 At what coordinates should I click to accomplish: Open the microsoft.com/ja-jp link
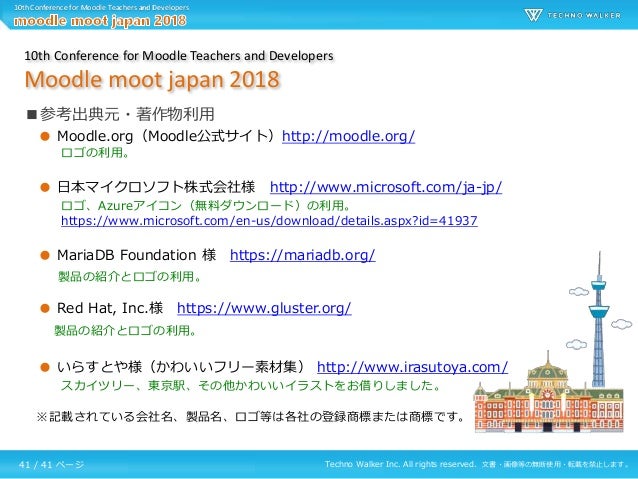pos(386,187)
